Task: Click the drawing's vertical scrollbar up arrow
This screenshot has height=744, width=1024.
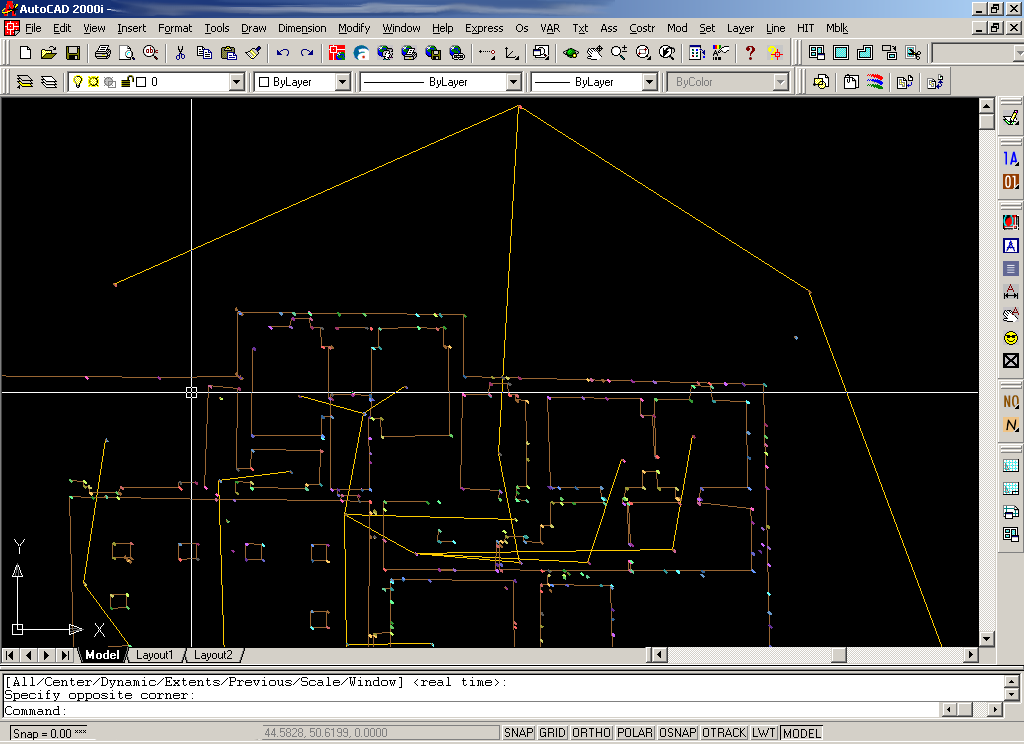Action: (986, 105)
